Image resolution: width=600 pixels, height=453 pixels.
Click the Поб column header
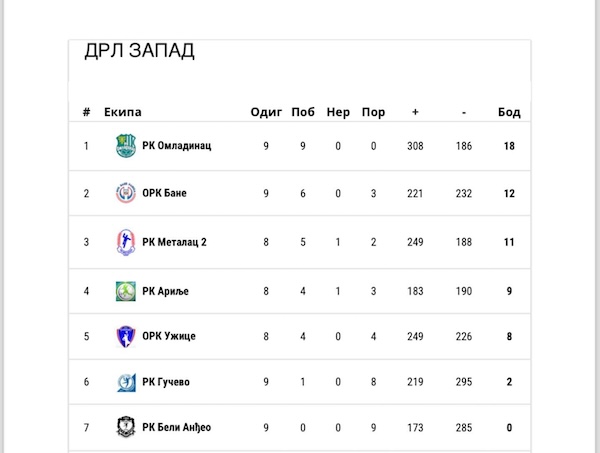point(303,112)
